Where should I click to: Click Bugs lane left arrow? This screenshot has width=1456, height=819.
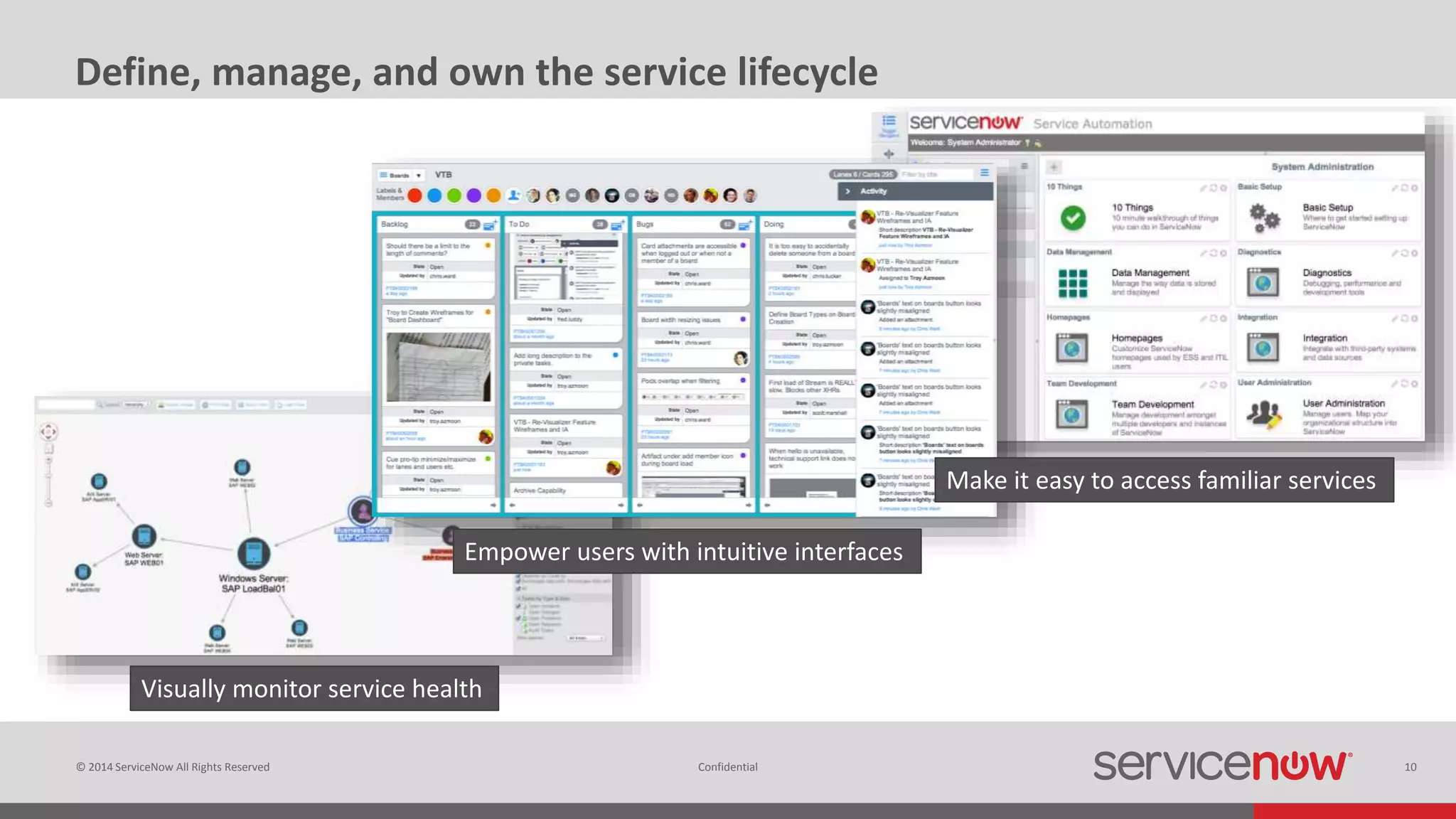[x=640, y=505]
